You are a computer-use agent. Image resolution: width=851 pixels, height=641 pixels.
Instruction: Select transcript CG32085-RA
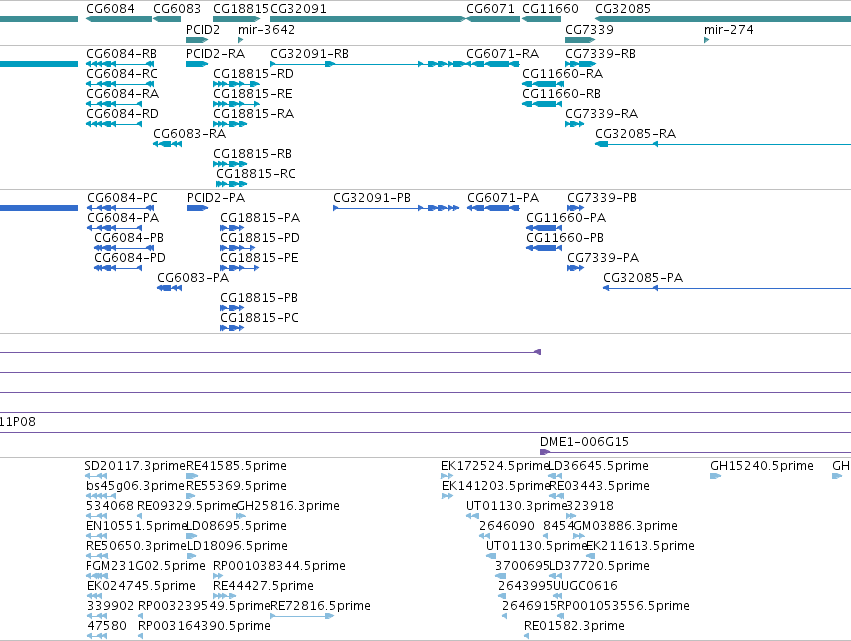click(636, 134)
